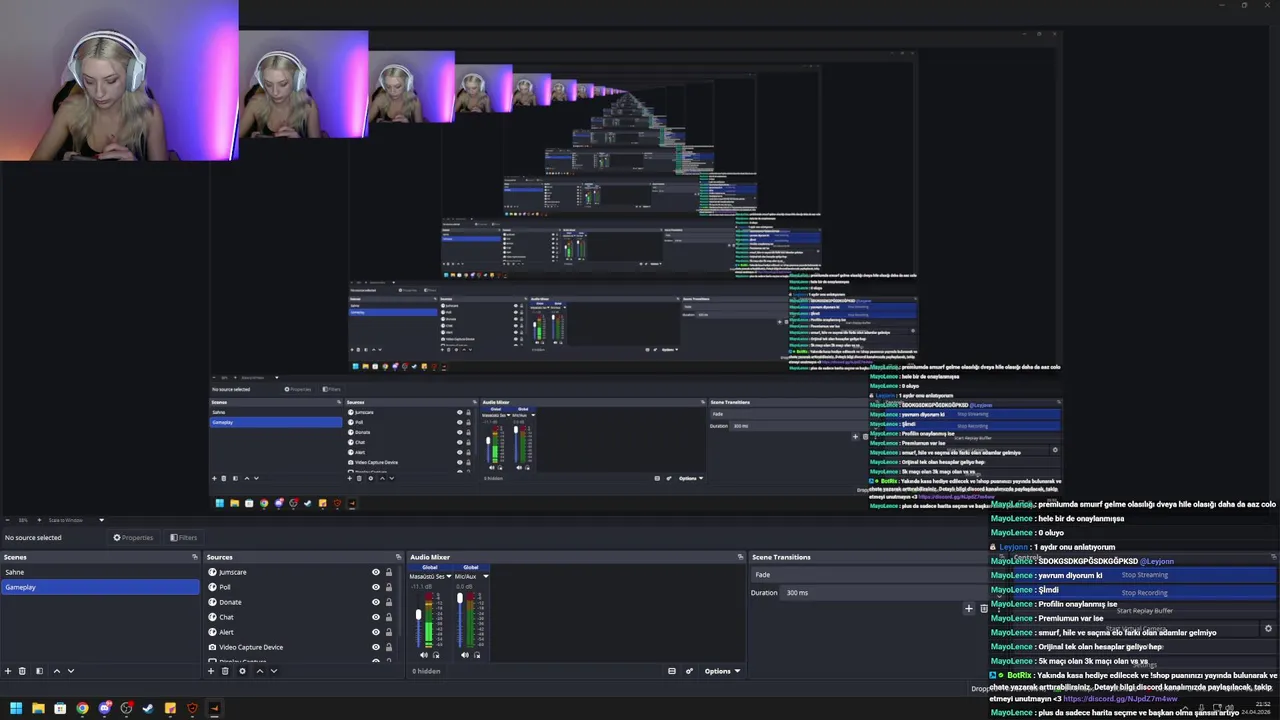Image resolution: width=1280 pixels, height=720 pixels.
Task: Click Stop Streaming
Action: pyautogui.click(x=1145, y=575)
